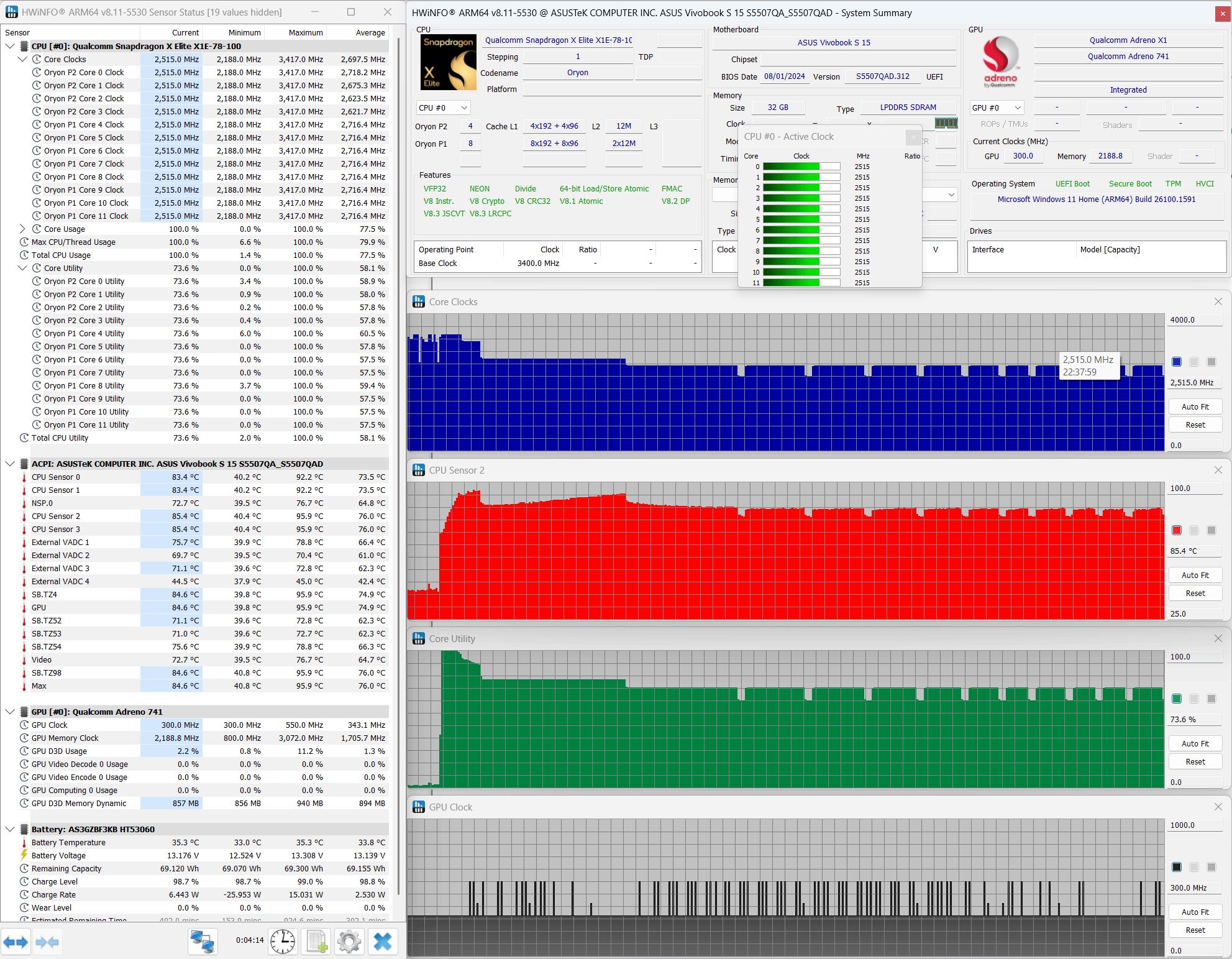
Task: Click the Adreno GPU logo
Action: pyautogui.click(x=1000, y=60)
